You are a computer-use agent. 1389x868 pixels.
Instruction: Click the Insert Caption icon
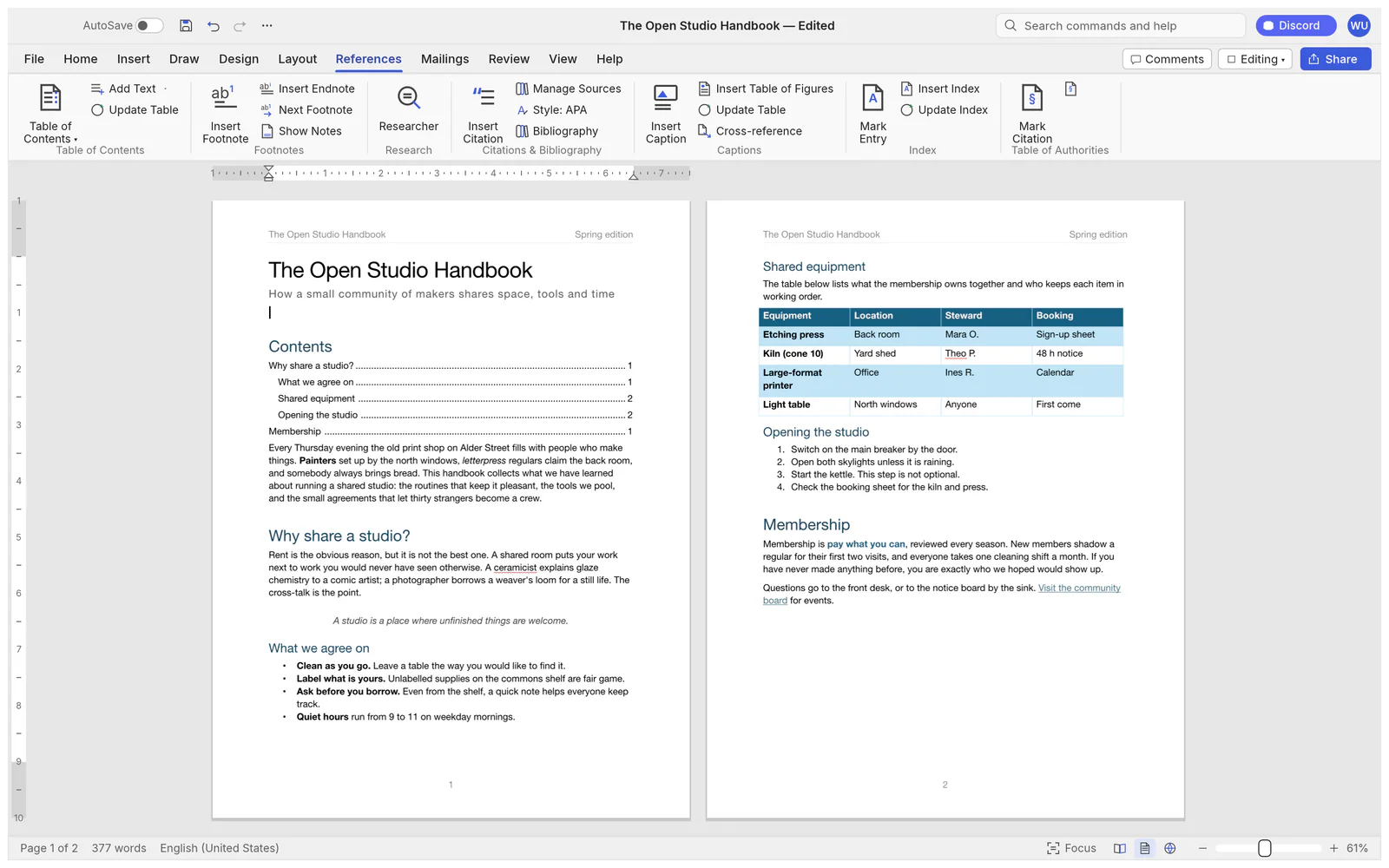[x=666, y=97]
